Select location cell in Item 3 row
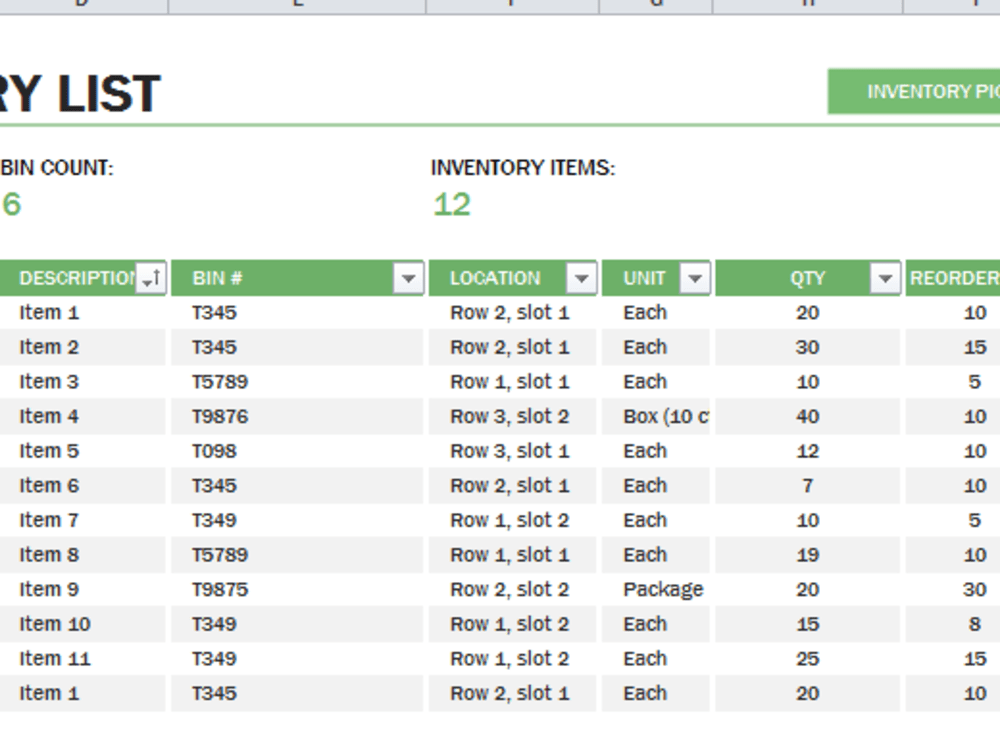 pyautogui.click(x=513, y=382)
